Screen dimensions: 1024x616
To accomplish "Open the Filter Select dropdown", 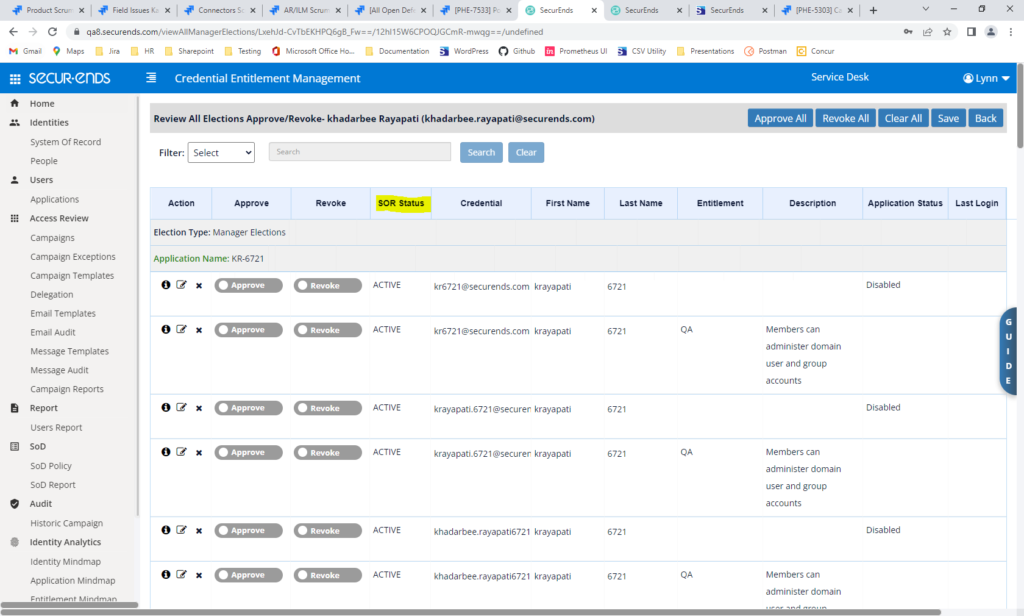I will [x=221, y=152].
